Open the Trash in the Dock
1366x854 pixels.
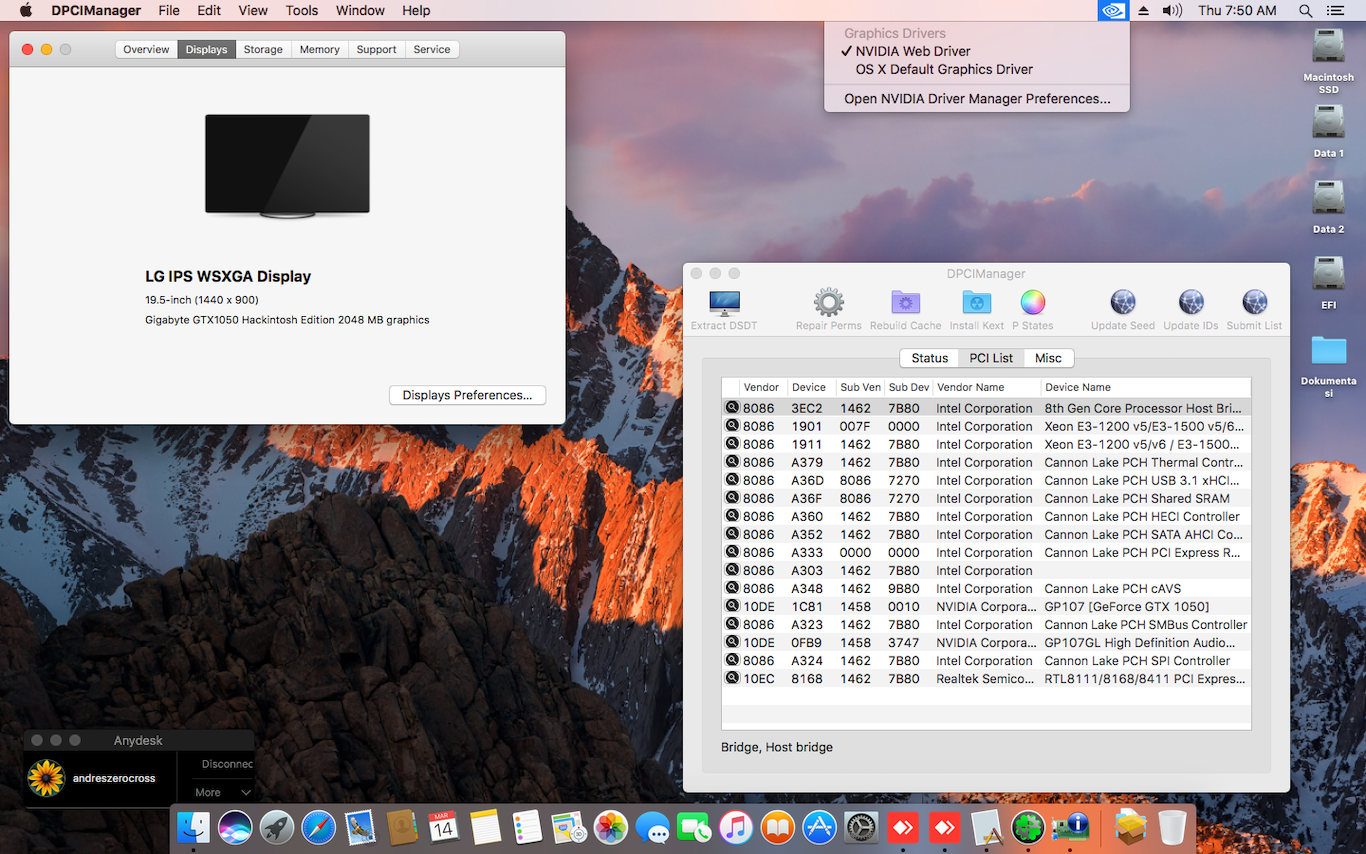click(1172, 827)
